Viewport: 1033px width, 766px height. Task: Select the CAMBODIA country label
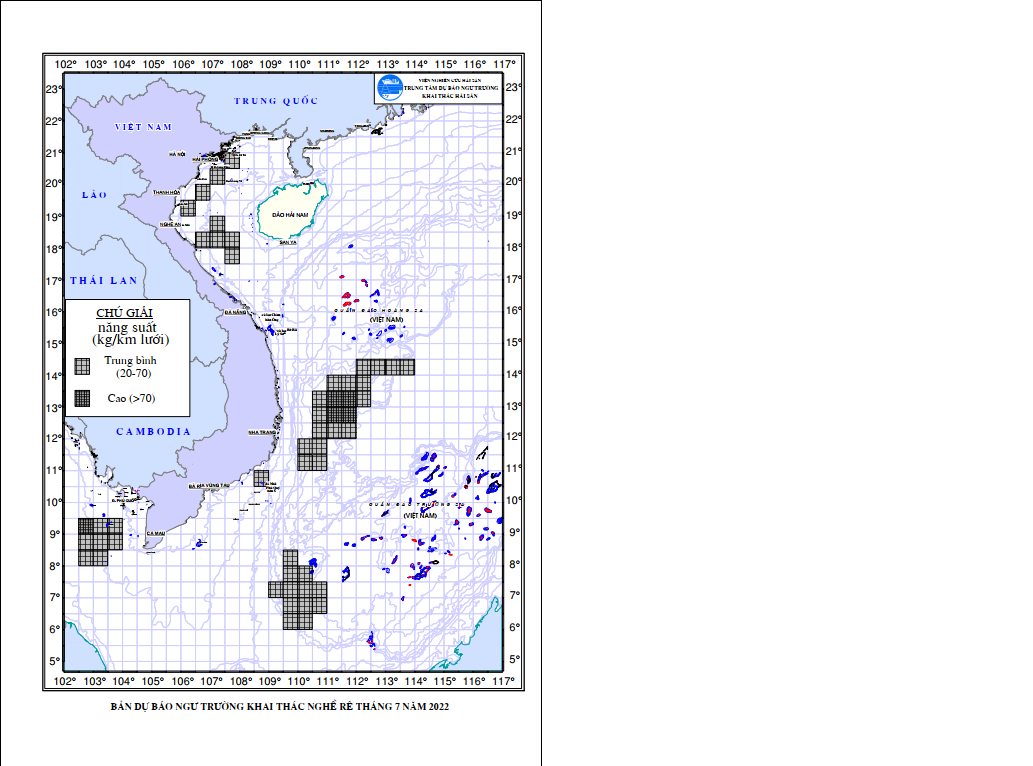154,431
